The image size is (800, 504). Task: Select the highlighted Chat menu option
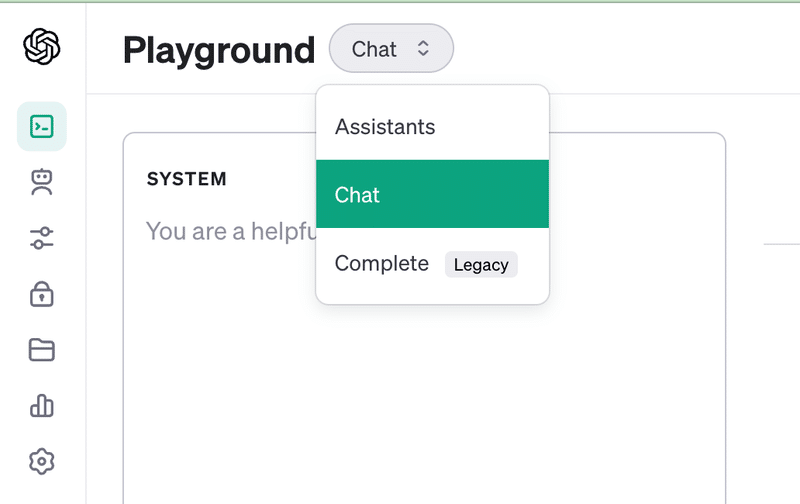(433, 194)
